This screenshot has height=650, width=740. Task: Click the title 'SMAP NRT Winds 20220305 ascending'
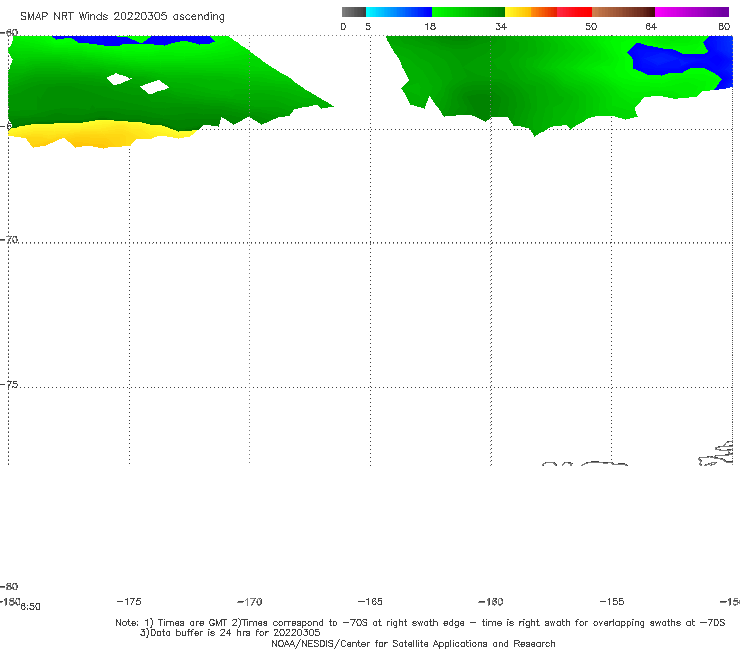coord(122,17)
